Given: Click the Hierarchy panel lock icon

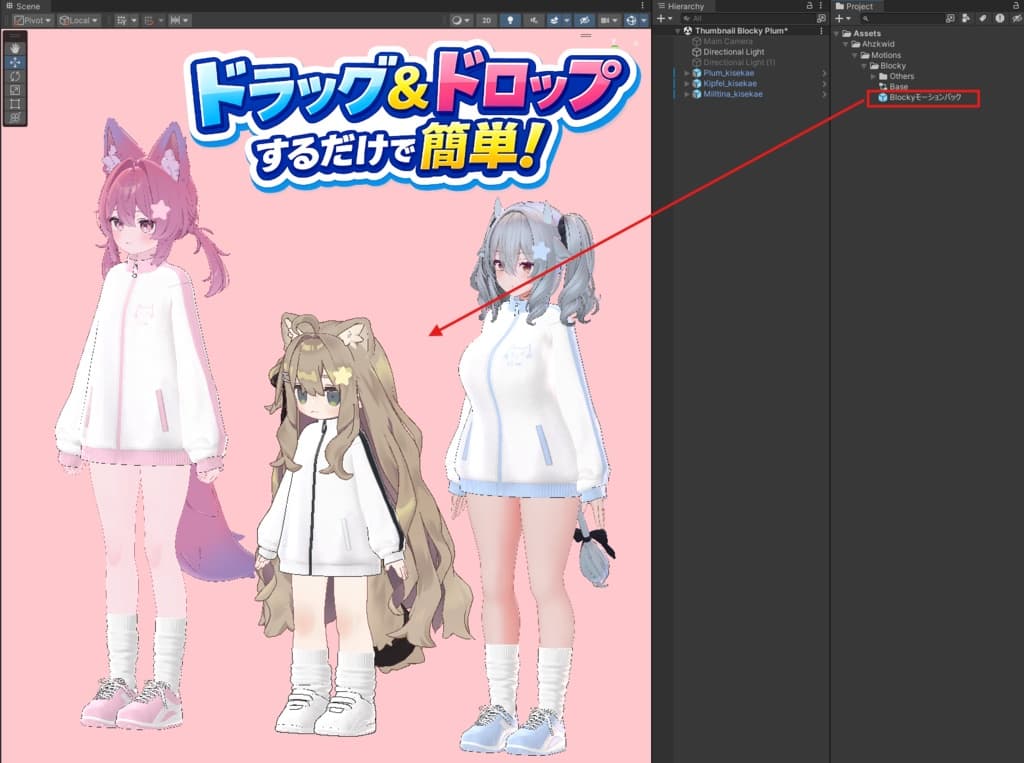Looking at the screenshot, I should [809, 6].
